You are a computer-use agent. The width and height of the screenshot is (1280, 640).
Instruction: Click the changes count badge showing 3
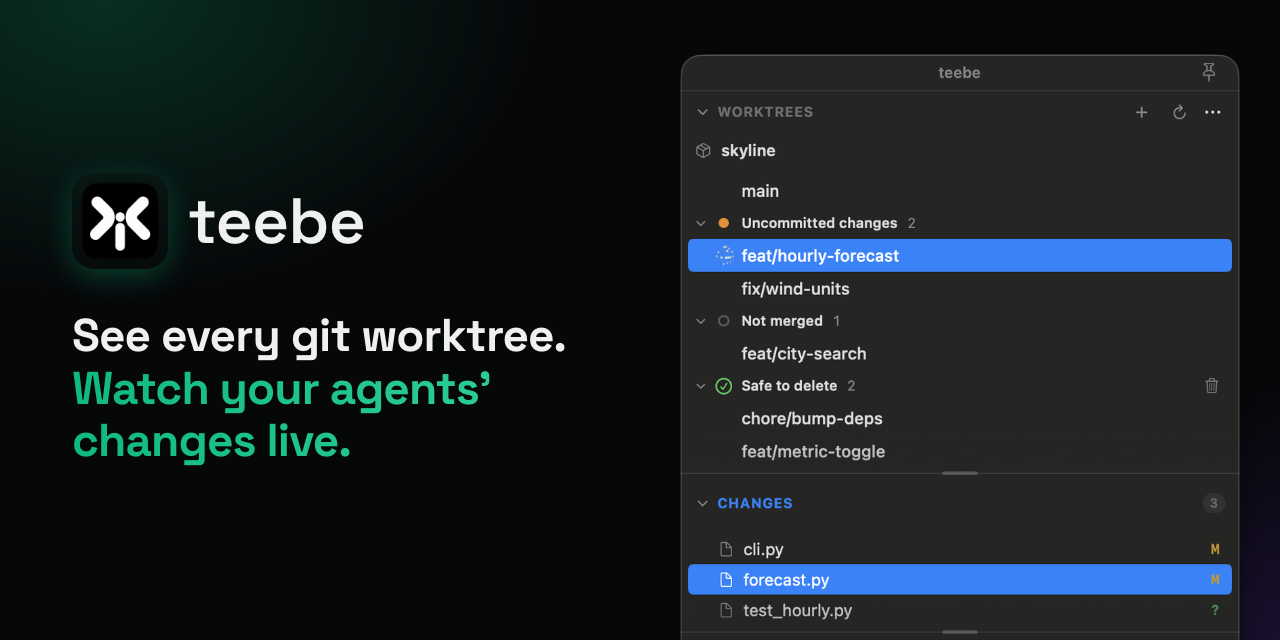(x=1214, y=503)
